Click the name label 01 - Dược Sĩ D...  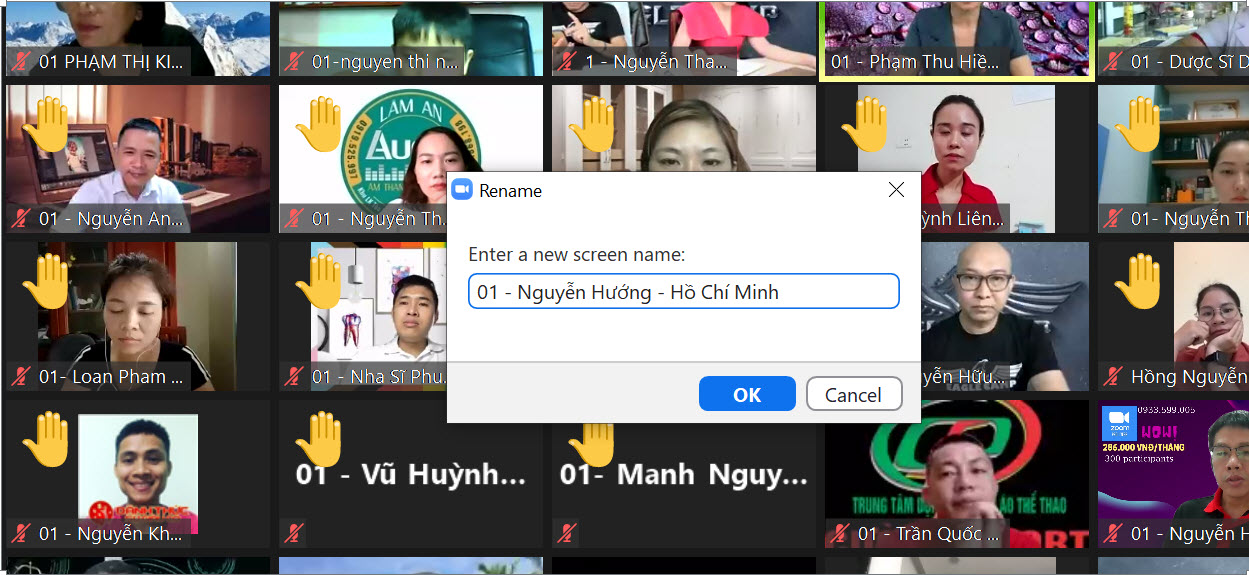coord(1189,62)
